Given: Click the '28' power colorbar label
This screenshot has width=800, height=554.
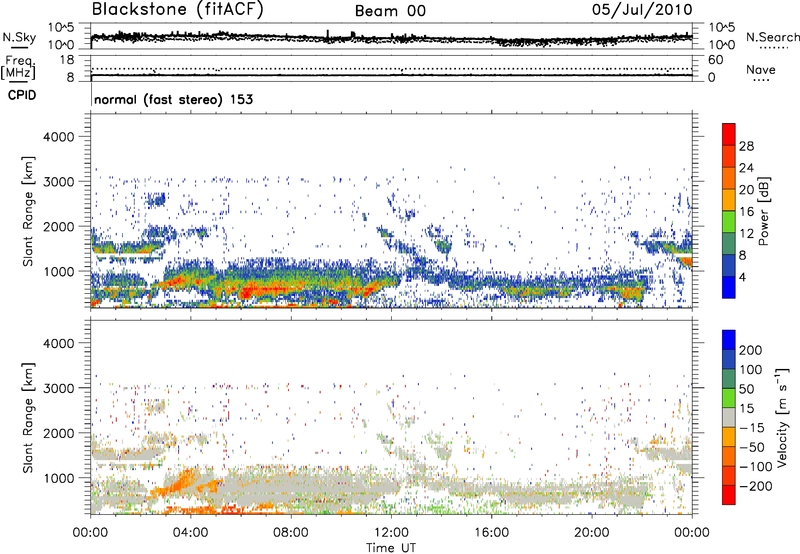Looking at the screenshot, I should click(746, 146).
